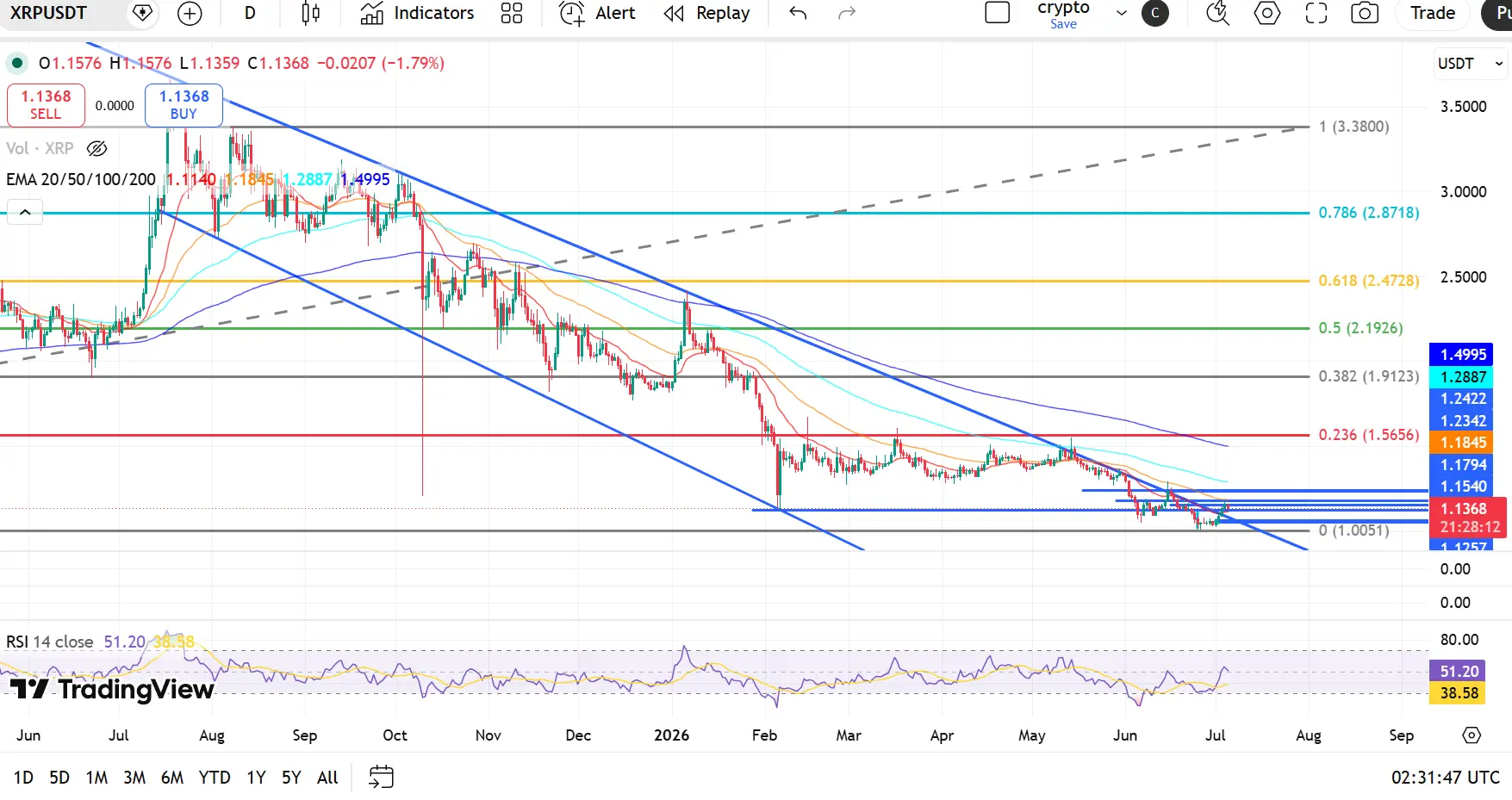Show All available data range
Image resolution: width=1512 pixels, height=800 pixels.
(327, 778)
